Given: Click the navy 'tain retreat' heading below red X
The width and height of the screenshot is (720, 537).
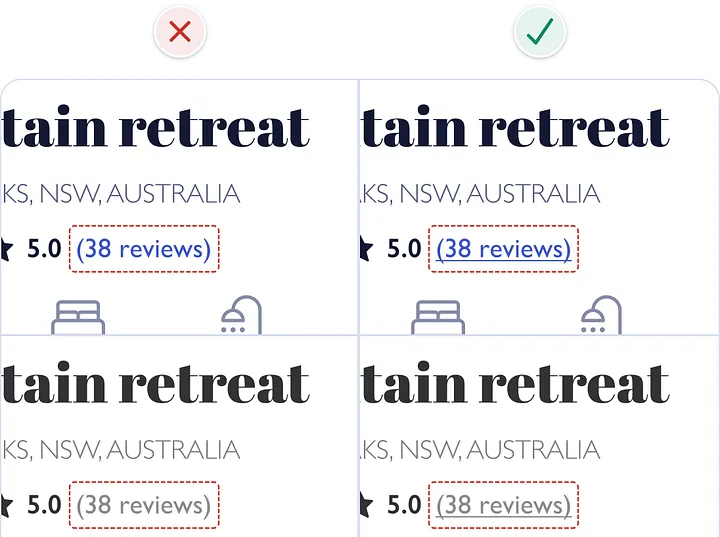Looking at the screenshot, I should coord(155,127).
